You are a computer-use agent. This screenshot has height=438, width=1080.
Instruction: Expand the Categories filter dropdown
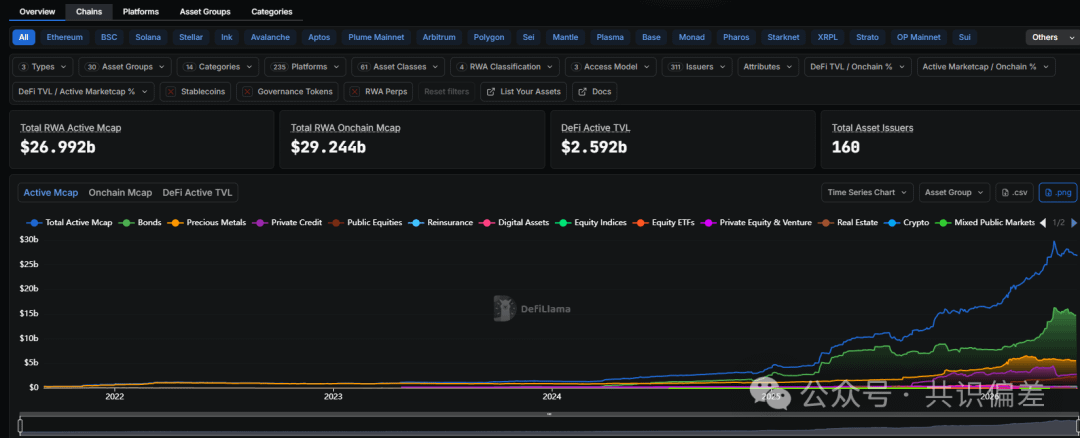218,67
